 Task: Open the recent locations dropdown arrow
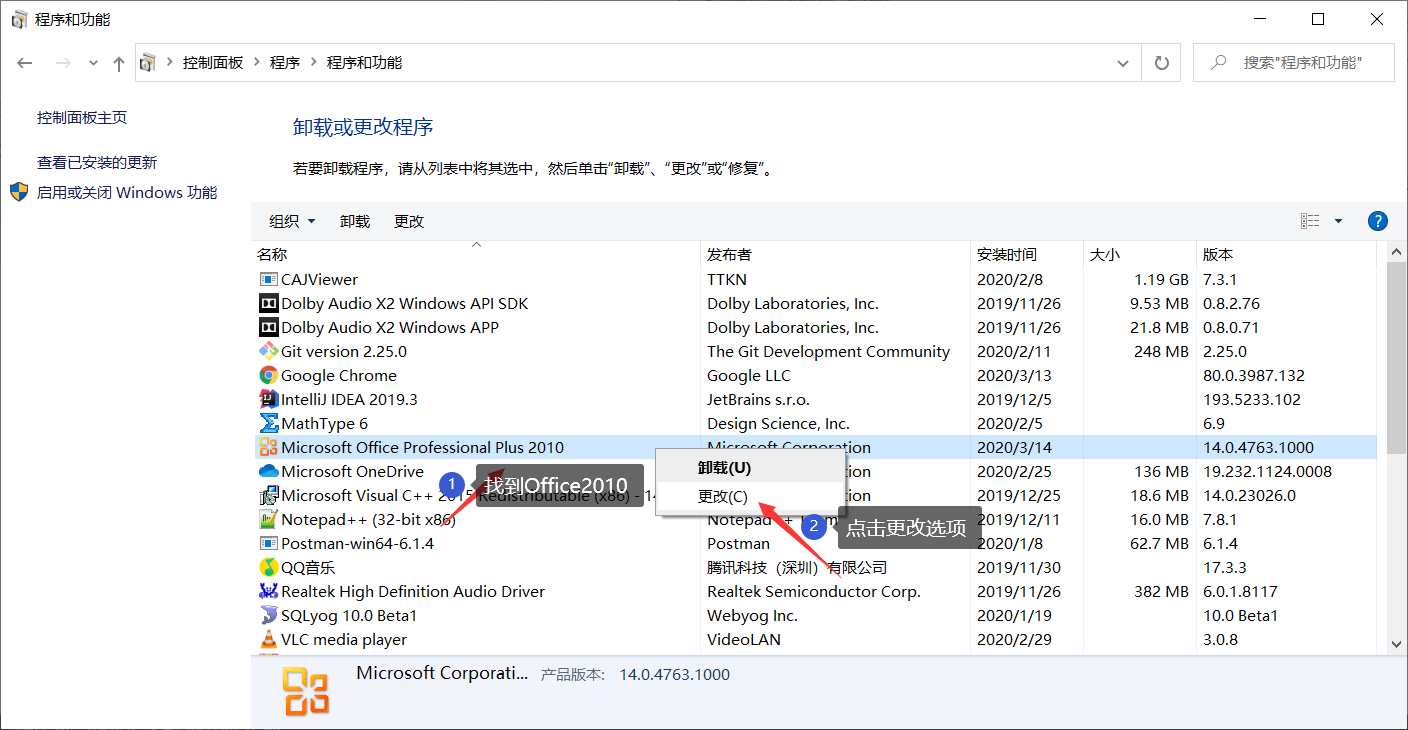click(93, 63)
